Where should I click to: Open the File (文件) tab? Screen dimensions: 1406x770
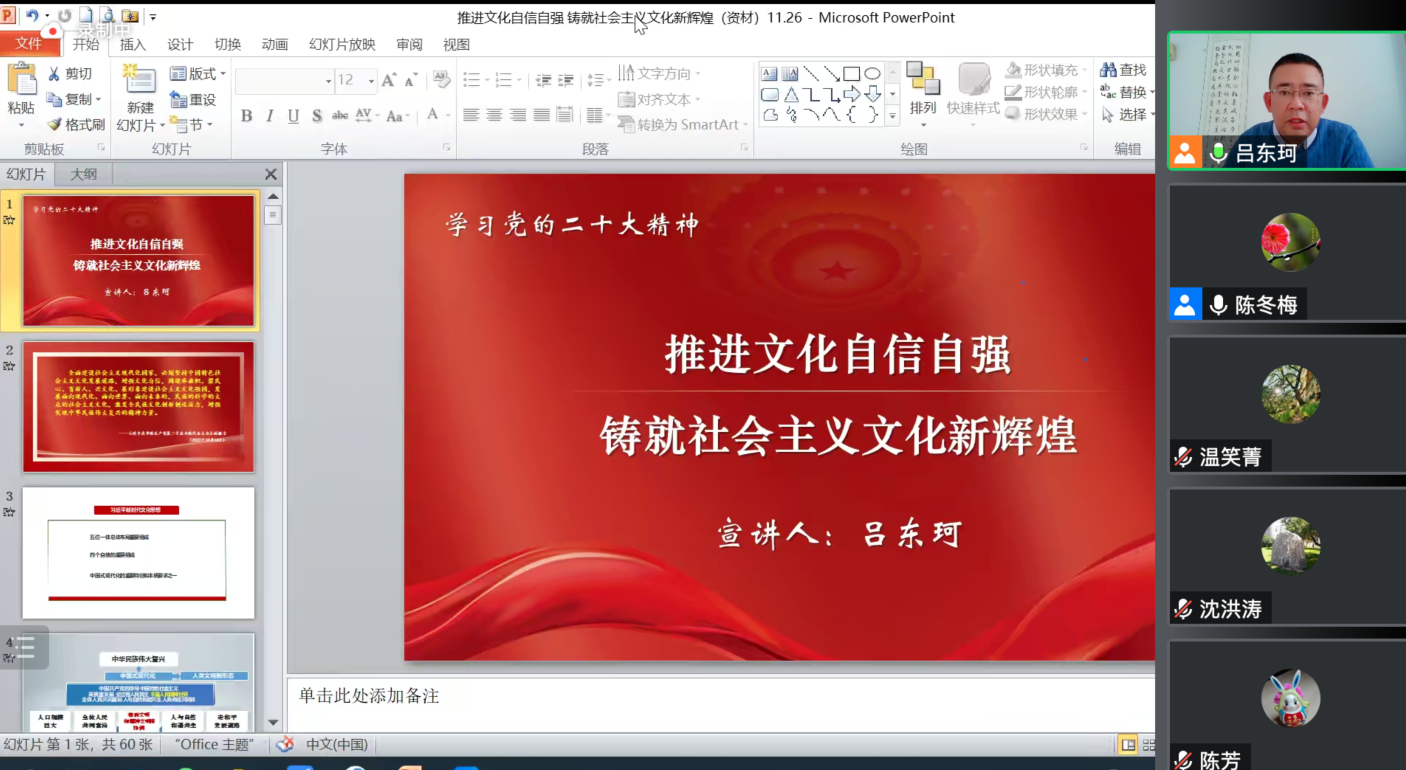(29, 43)
